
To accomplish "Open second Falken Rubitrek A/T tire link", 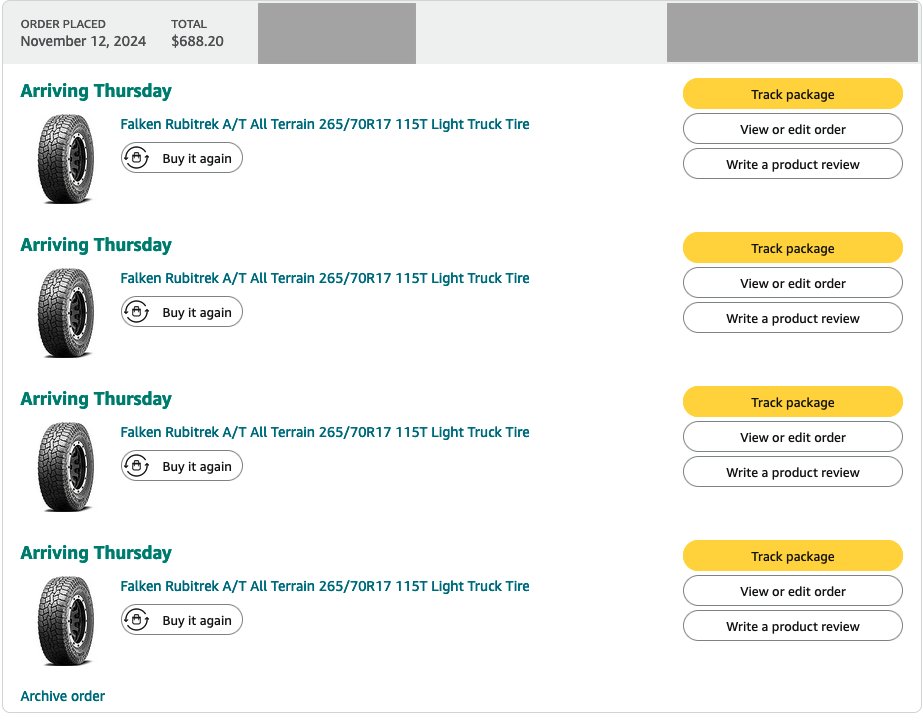I will click(324, 278).
